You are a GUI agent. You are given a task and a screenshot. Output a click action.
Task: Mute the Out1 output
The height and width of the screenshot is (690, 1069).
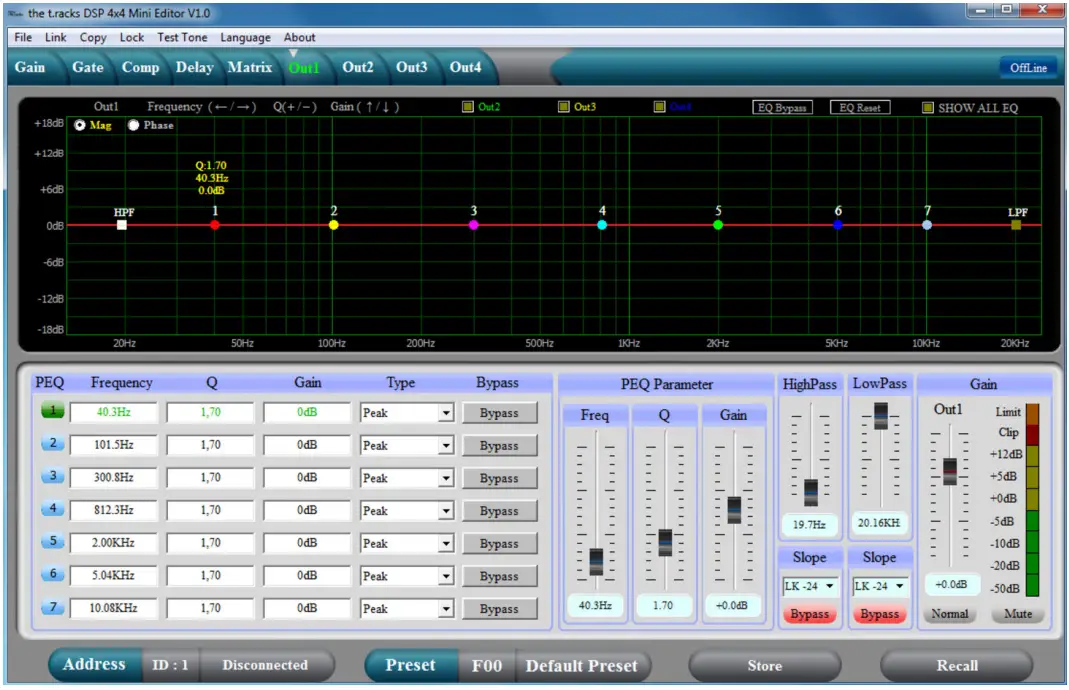[1018, 614]
